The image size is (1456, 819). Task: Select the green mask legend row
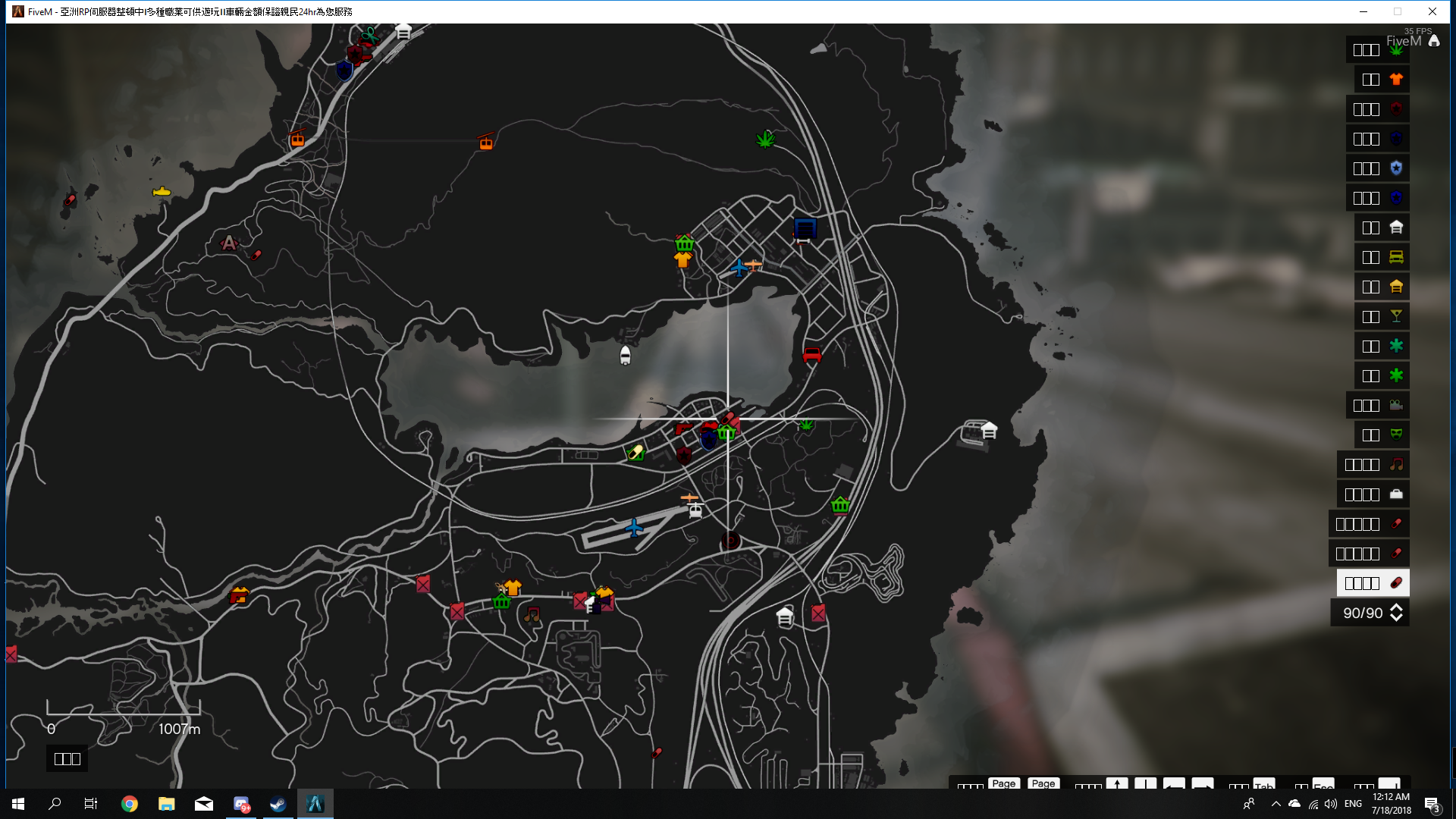1382,435
